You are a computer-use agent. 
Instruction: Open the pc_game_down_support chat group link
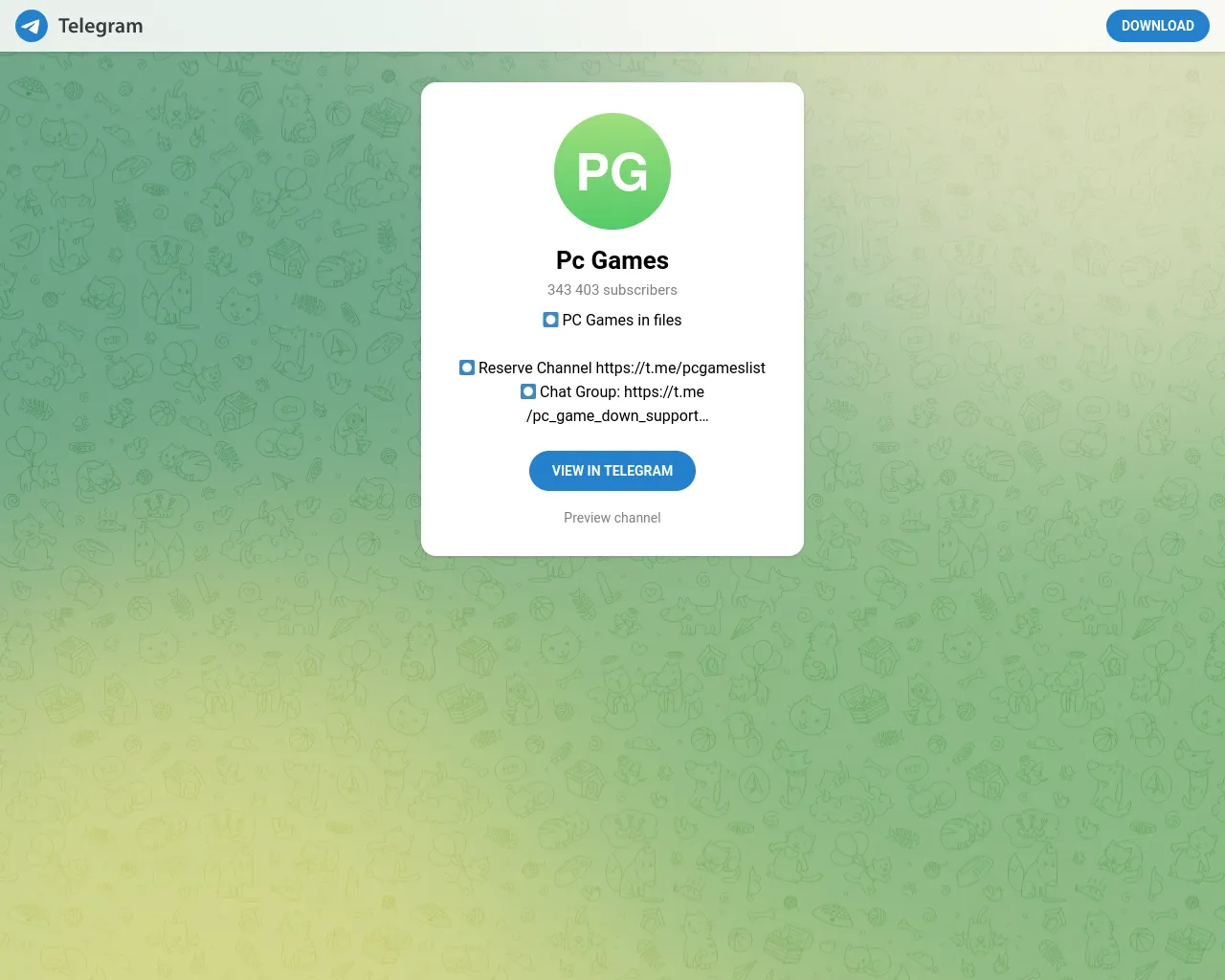[x=617, y=404]
